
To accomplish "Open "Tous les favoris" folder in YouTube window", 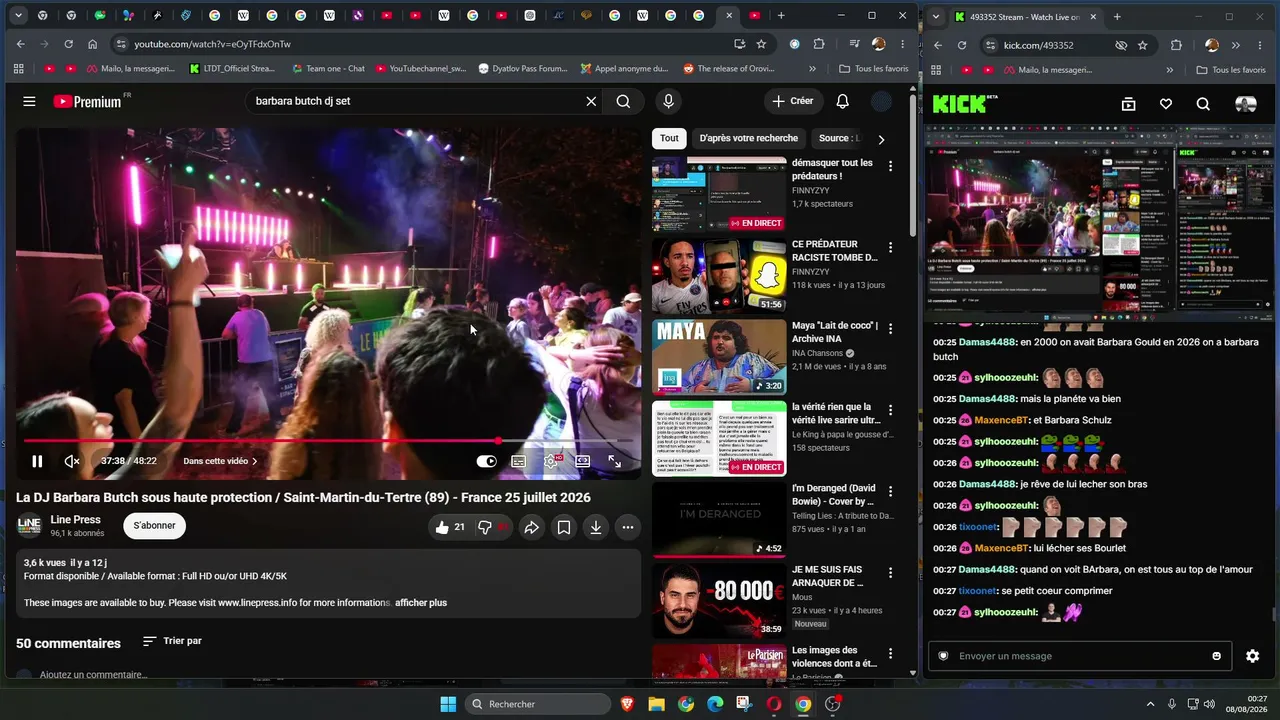I will pos(874,69).
